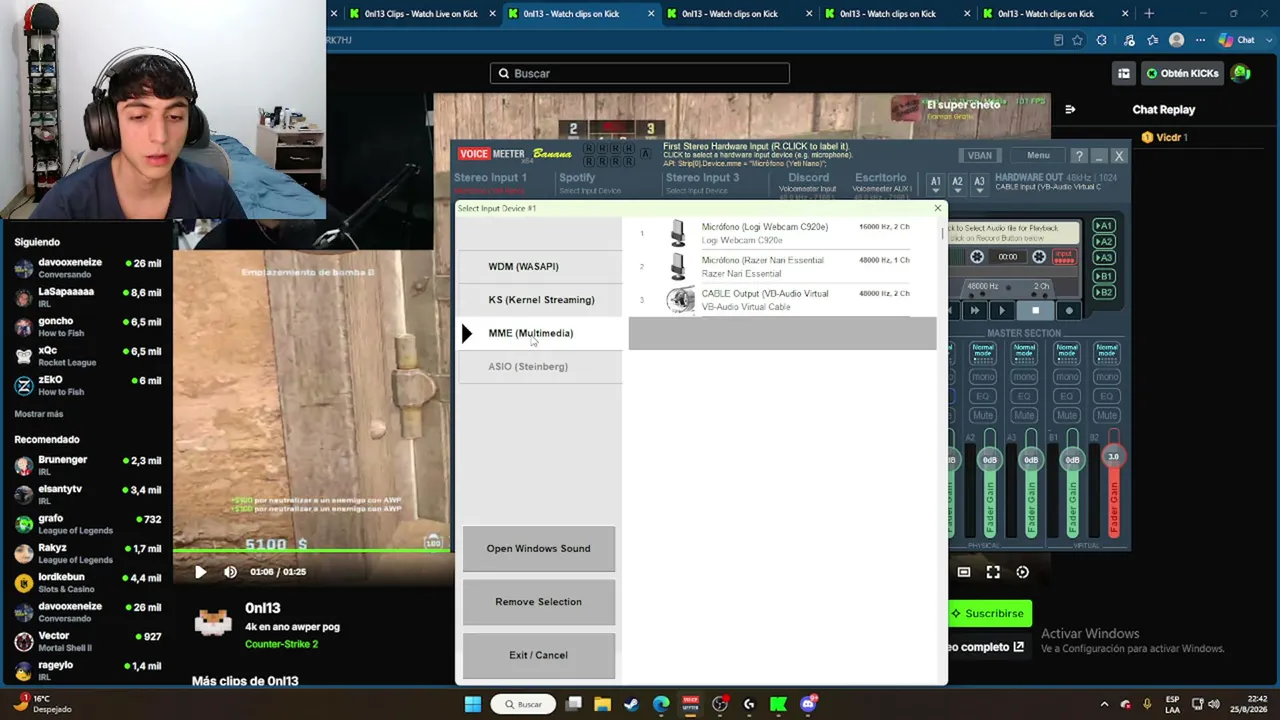Open the A3 hardware output dropdown
Screen dimensions: 1280x720
[x=979, y=183]
